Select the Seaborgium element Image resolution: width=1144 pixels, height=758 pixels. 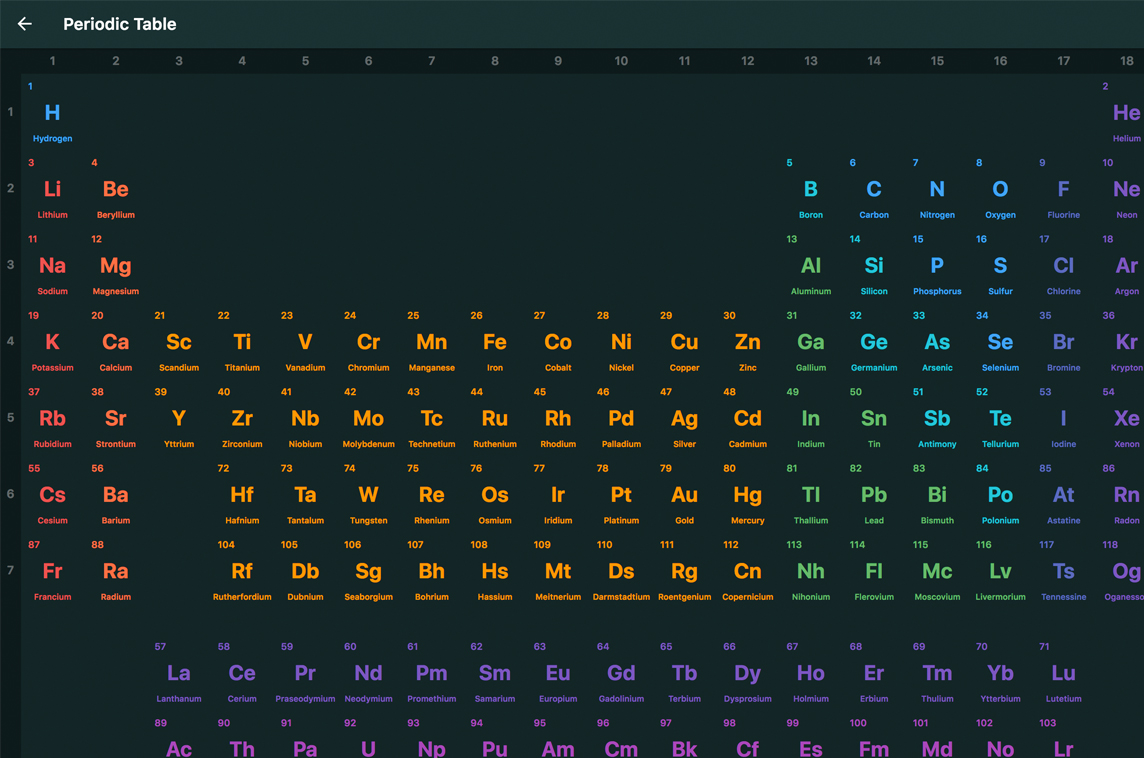coord(368,572)
